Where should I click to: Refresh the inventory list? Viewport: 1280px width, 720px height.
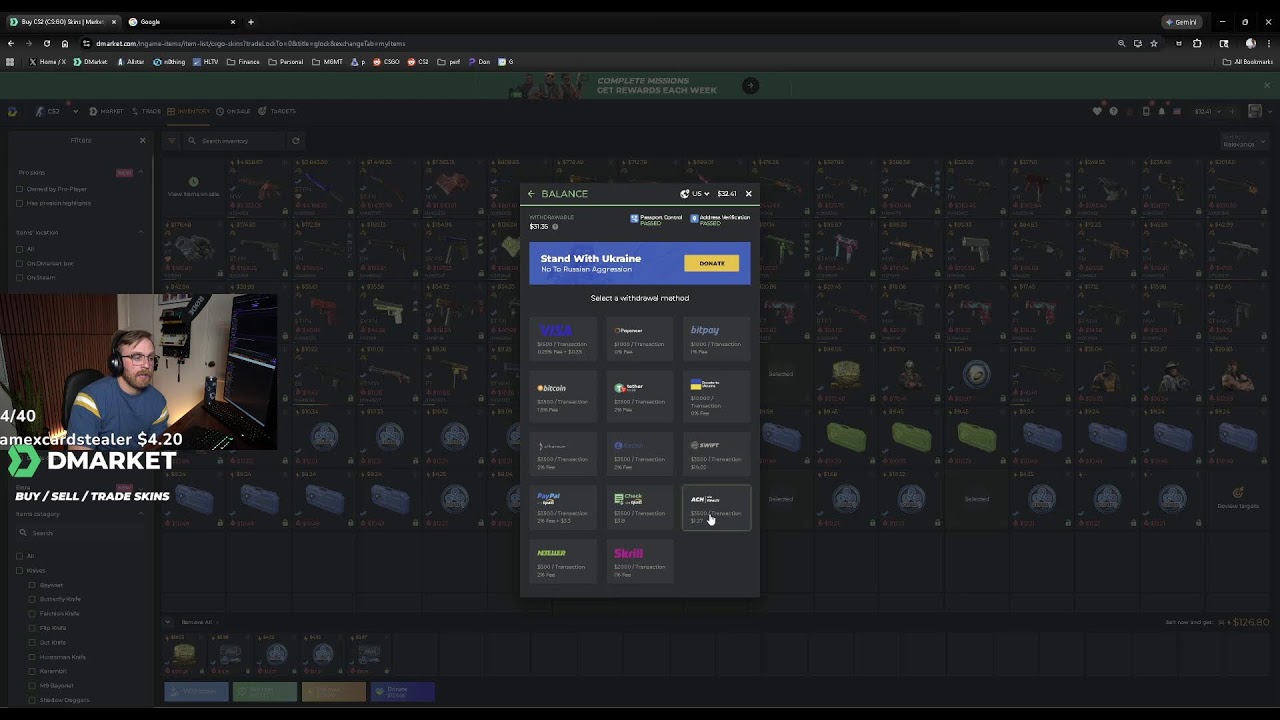295,141
